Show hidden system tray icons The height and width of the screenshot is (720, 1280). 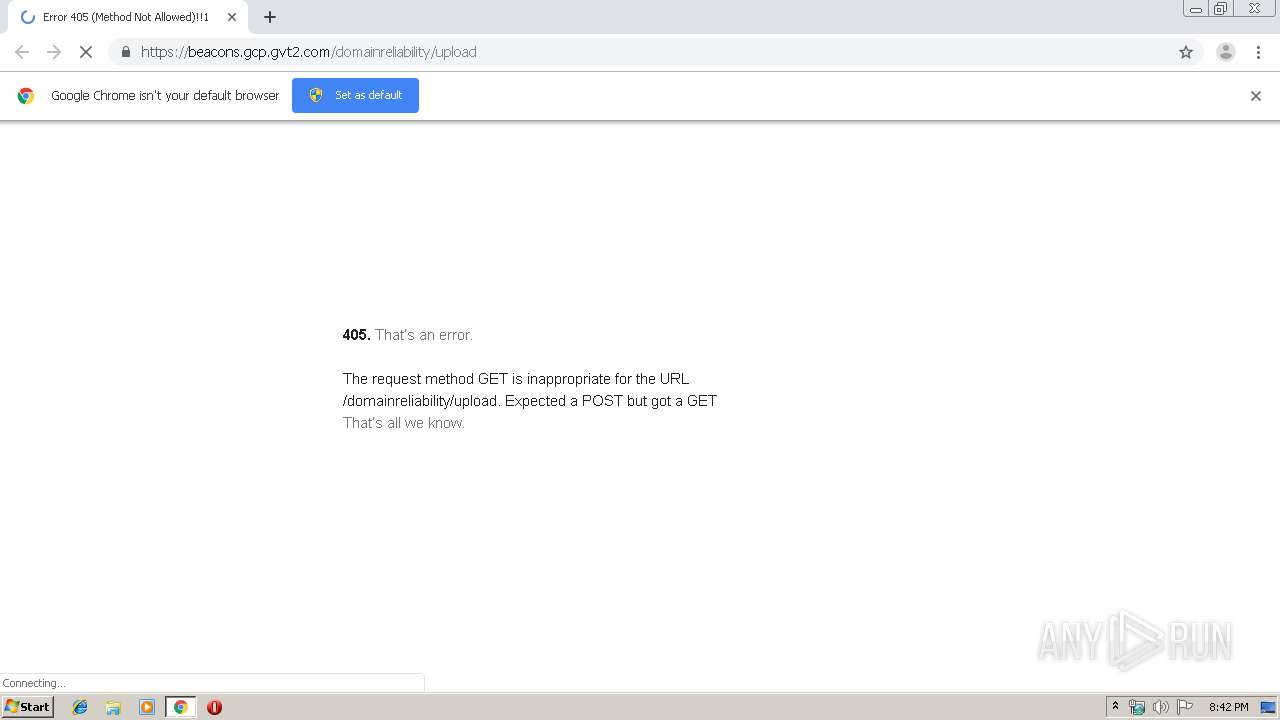(x=1115, y=707)
